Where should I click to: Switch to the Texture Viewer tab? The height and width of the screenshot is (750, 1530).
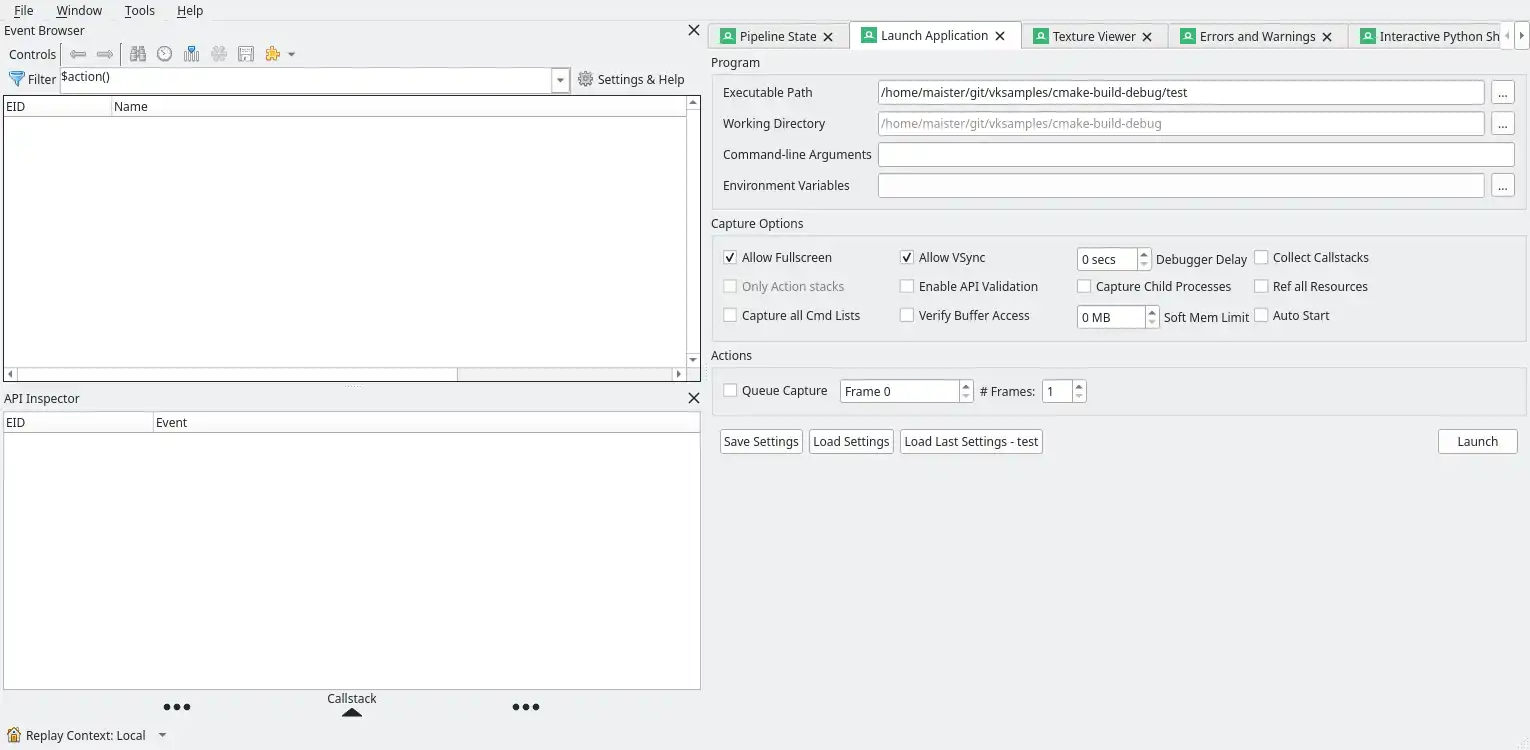(1093, 36)
